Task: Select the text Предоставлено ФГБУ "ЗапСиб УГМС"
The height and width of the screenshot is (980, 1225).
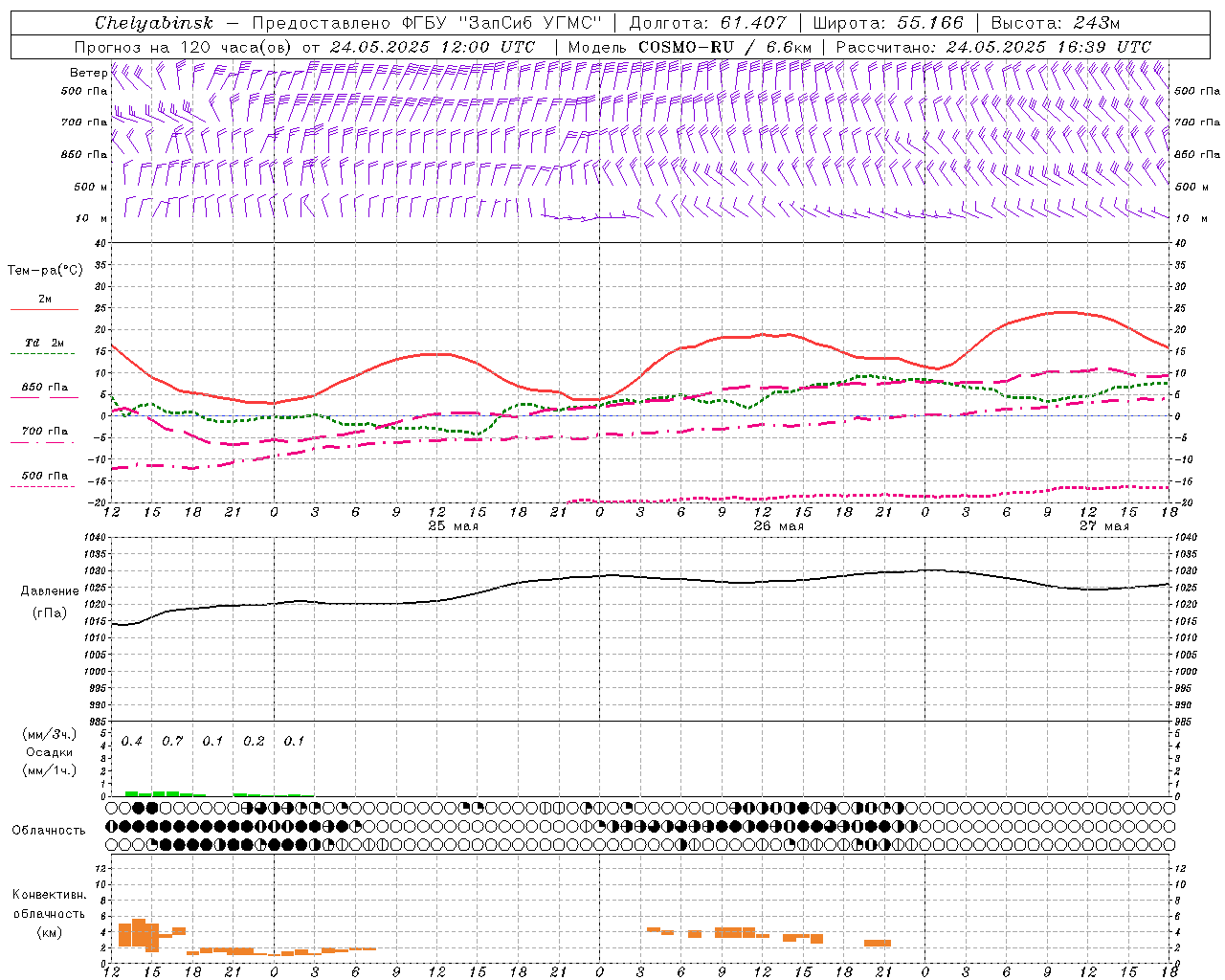Action: (x=426, y=23)
